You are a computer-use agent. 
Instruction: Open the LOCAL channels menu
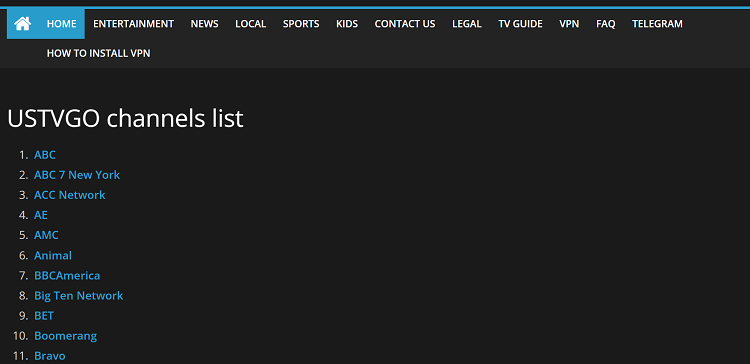[251, 24]
